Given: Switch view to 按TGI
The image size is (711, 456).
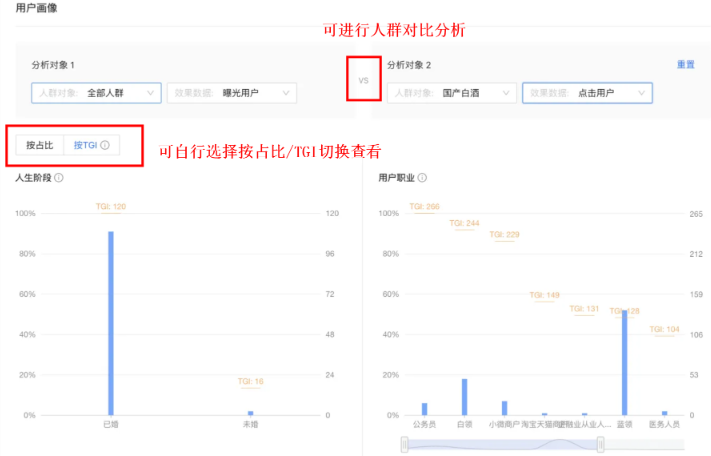Looking at the screenshot, I should (x=92, y=145).
